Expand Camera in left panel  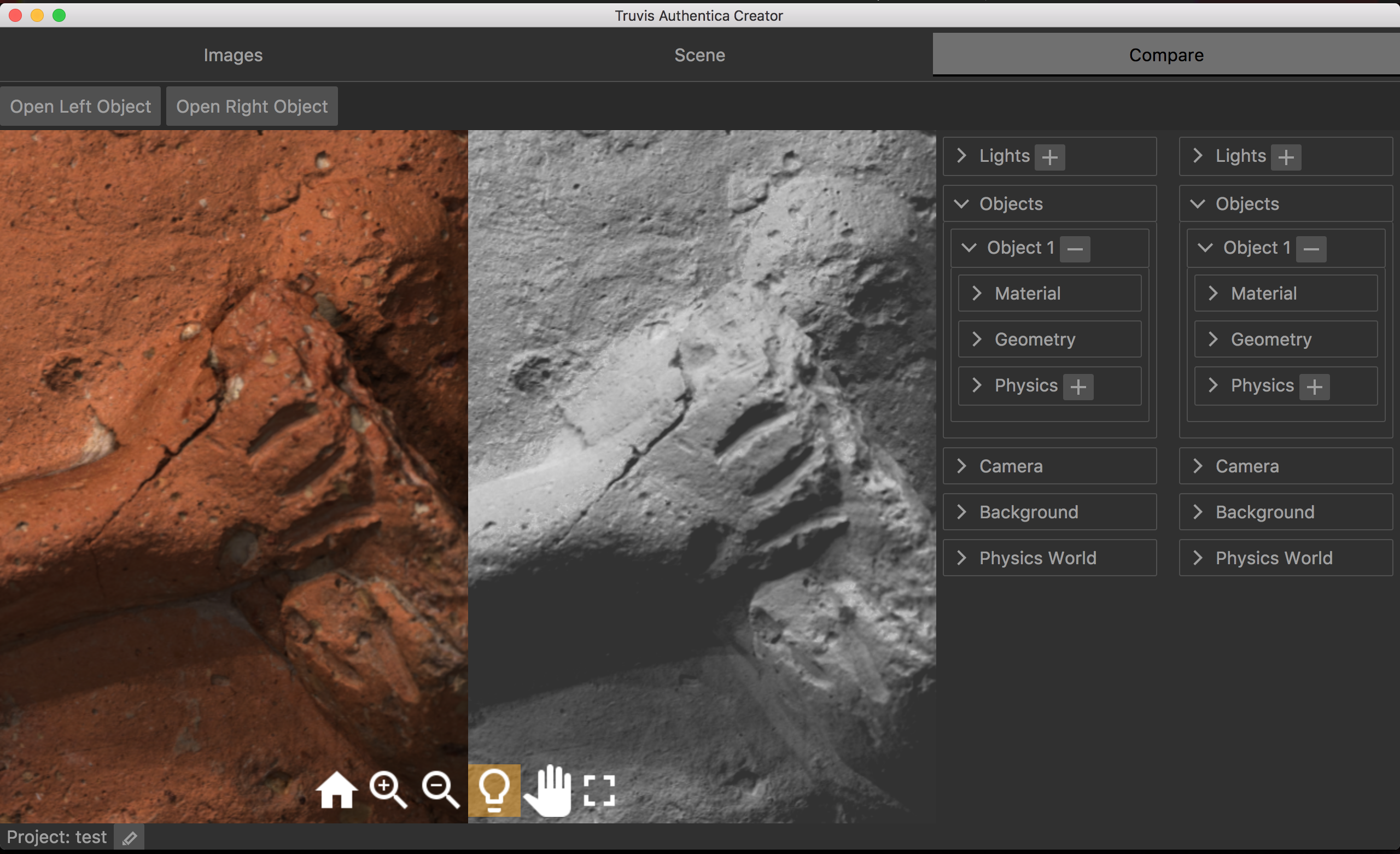1049,466
